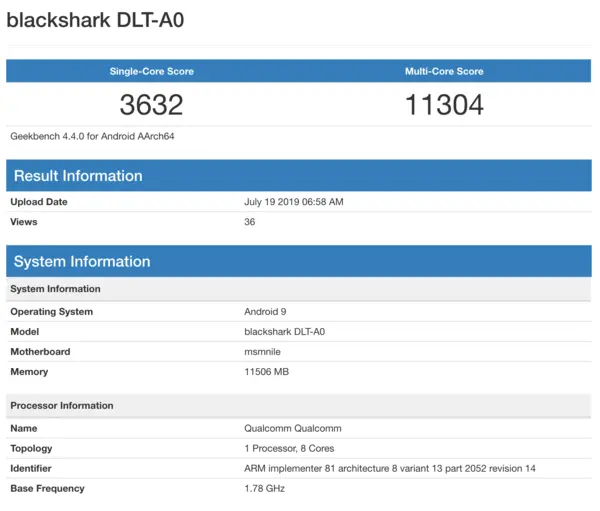Click the multi-core score value 11304
The width and height of the screenshot is (600, 511).
click(443, 105)
